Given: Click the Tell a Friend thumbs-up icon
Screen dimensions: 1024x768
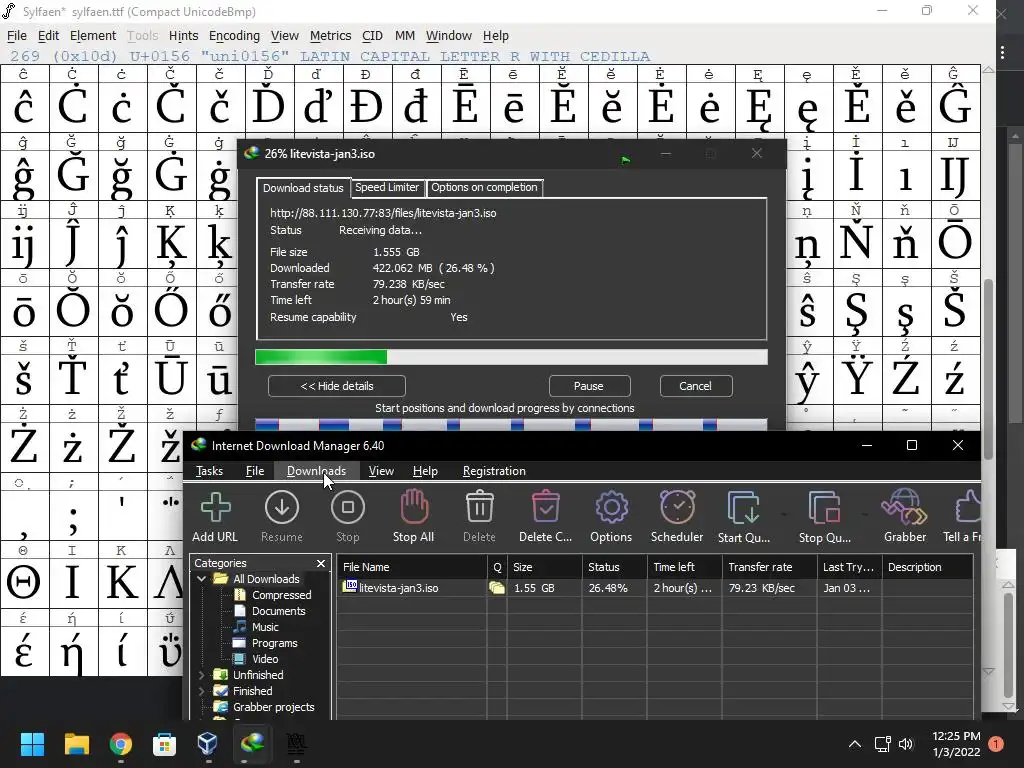Looking at the screenshot, I should click(x=968, y=507).
